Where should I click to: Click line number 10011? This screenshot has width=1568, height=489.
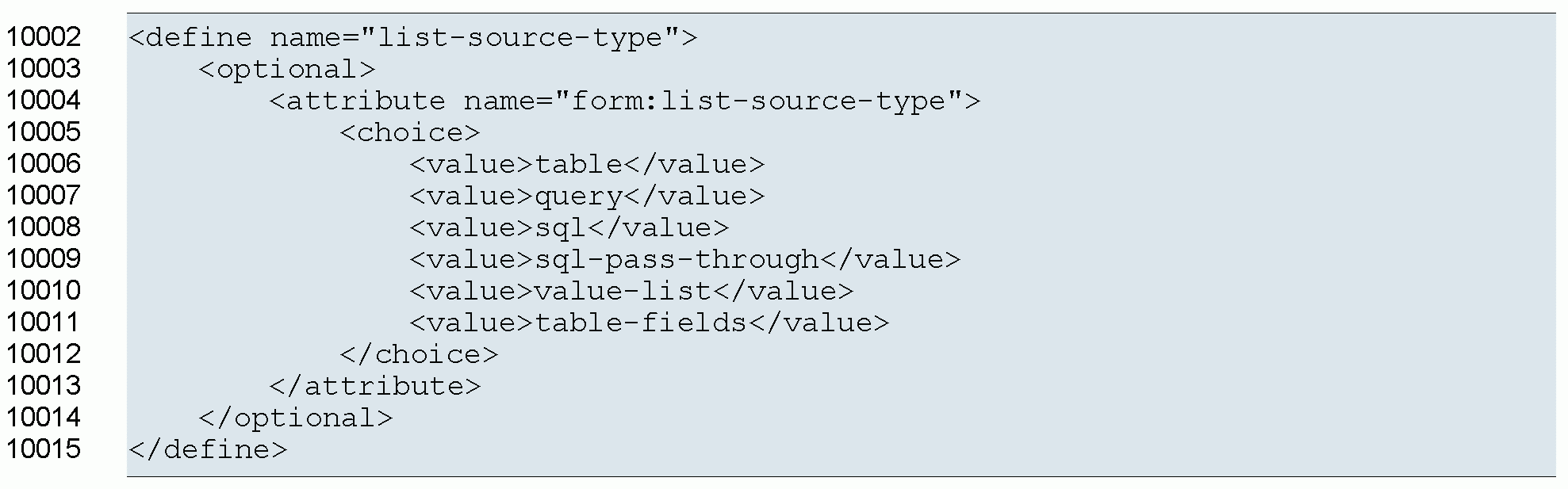tap(44, 323)
